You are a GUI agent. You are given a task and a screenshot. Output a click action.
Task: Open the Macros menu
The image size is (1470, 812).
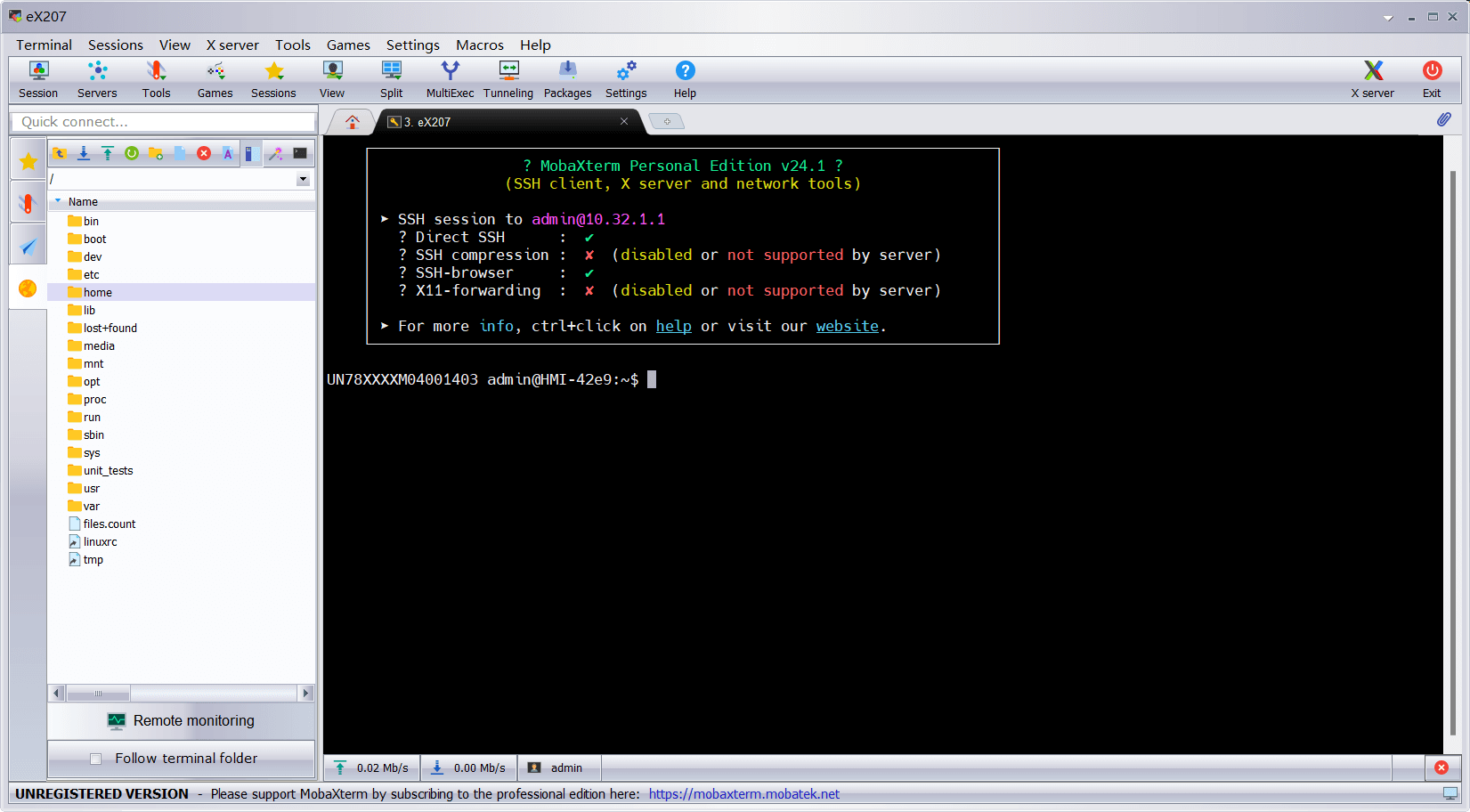tap(479, 45)
